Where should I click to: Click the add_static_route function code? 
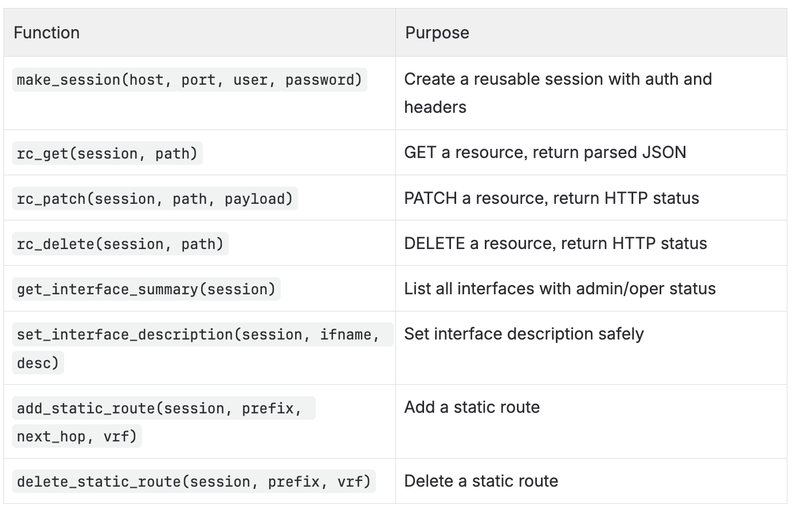click(163, 422)
